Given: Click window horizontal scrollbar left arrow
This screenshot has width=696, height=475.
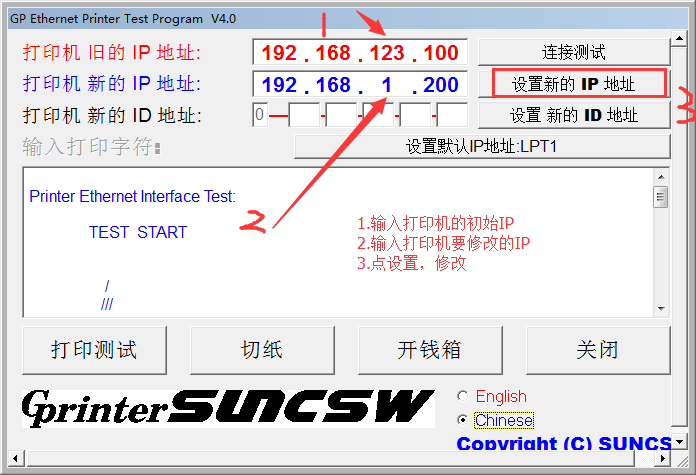Looking at the screenshot, I should pos(16,458).
